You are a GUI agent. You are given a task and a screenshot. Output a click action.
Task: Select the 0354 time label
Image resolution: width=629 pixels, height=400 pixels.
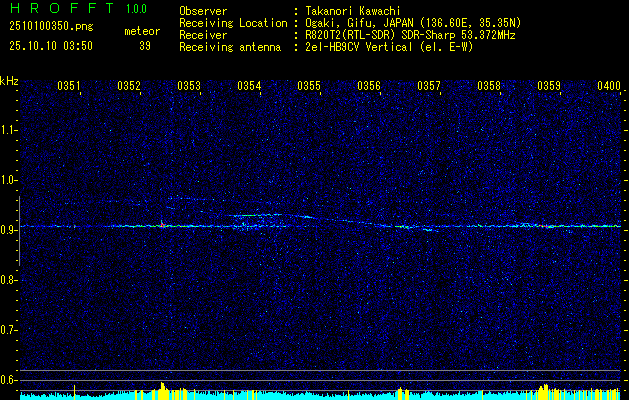pos(249,85)
